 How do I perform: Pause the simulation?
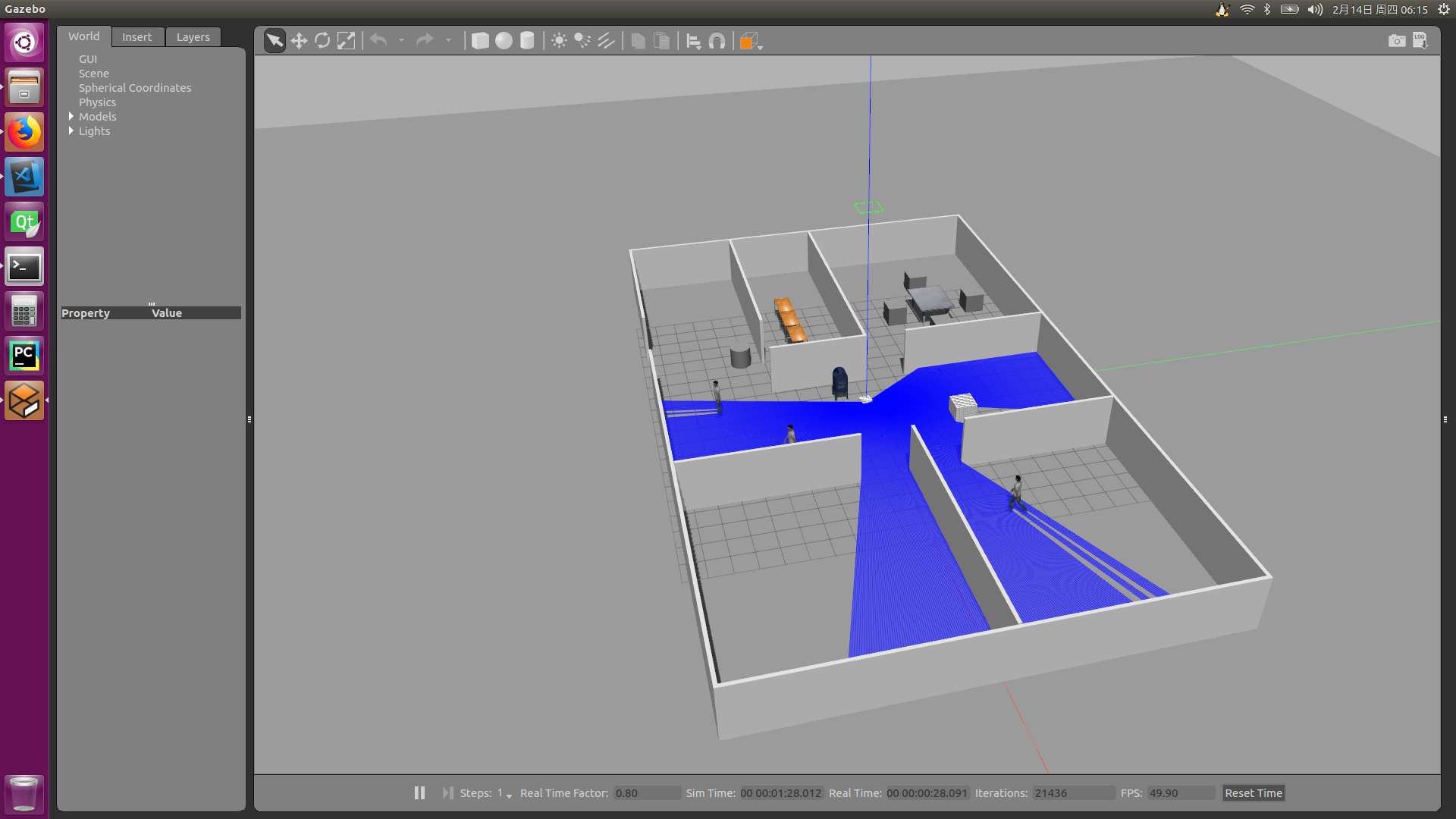419,792
